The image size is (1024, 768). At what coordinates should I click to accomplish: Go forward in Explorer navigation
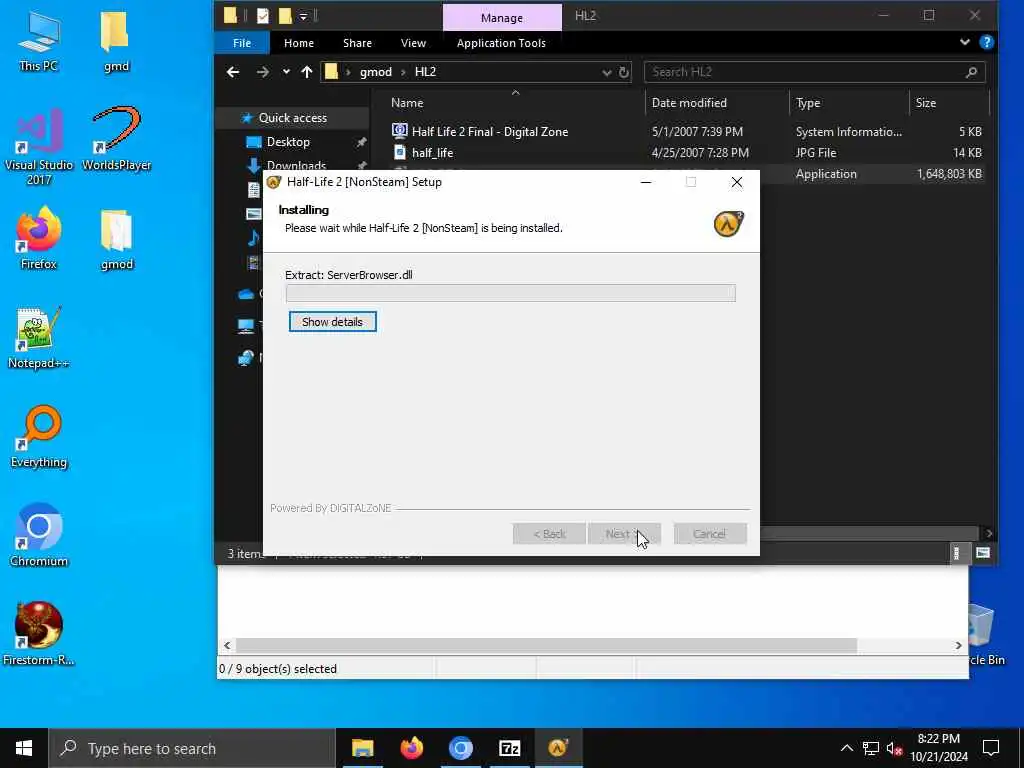[x=263, y=72]
